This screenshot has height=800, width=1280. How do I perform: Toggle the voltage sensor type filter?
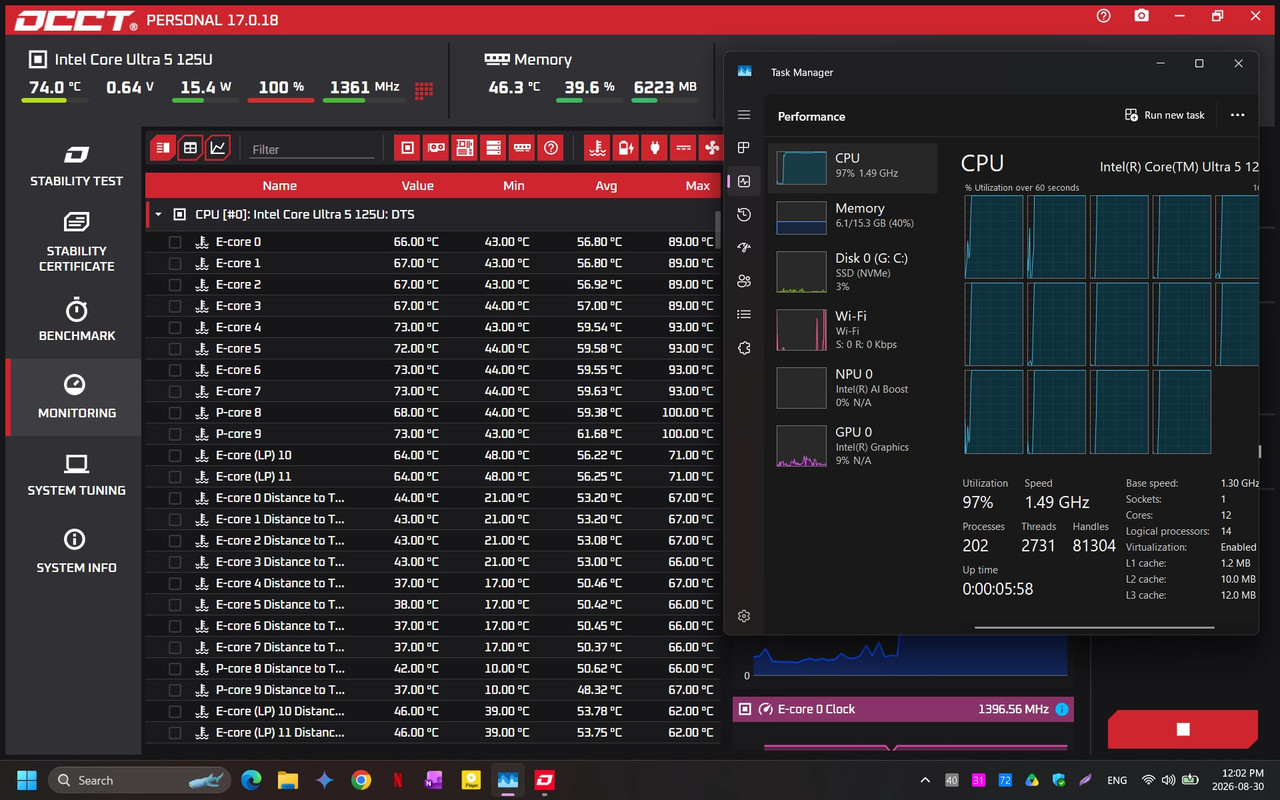pos(683,148)
